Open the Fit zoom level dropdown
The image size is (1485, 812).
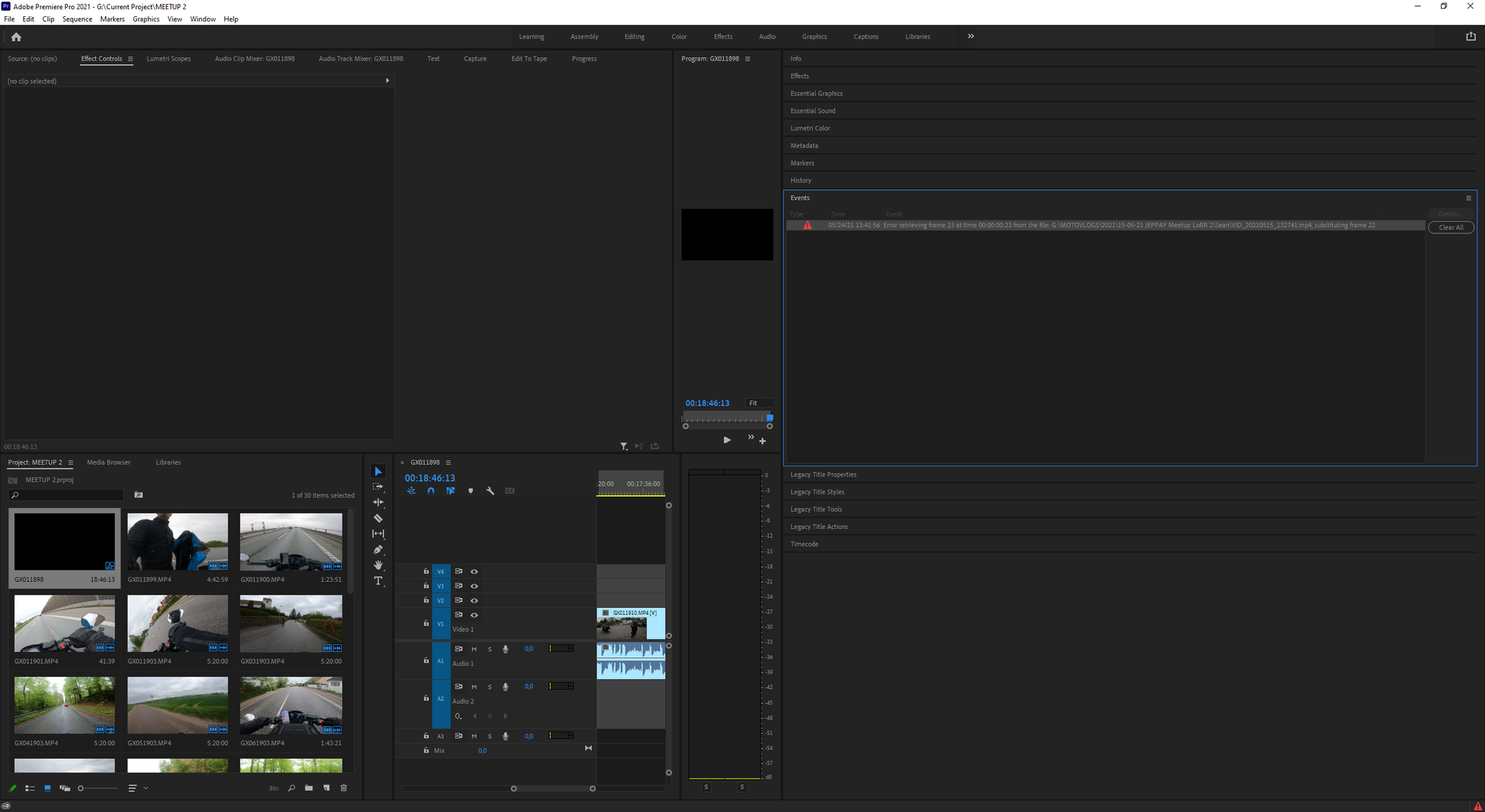point(758,404)
